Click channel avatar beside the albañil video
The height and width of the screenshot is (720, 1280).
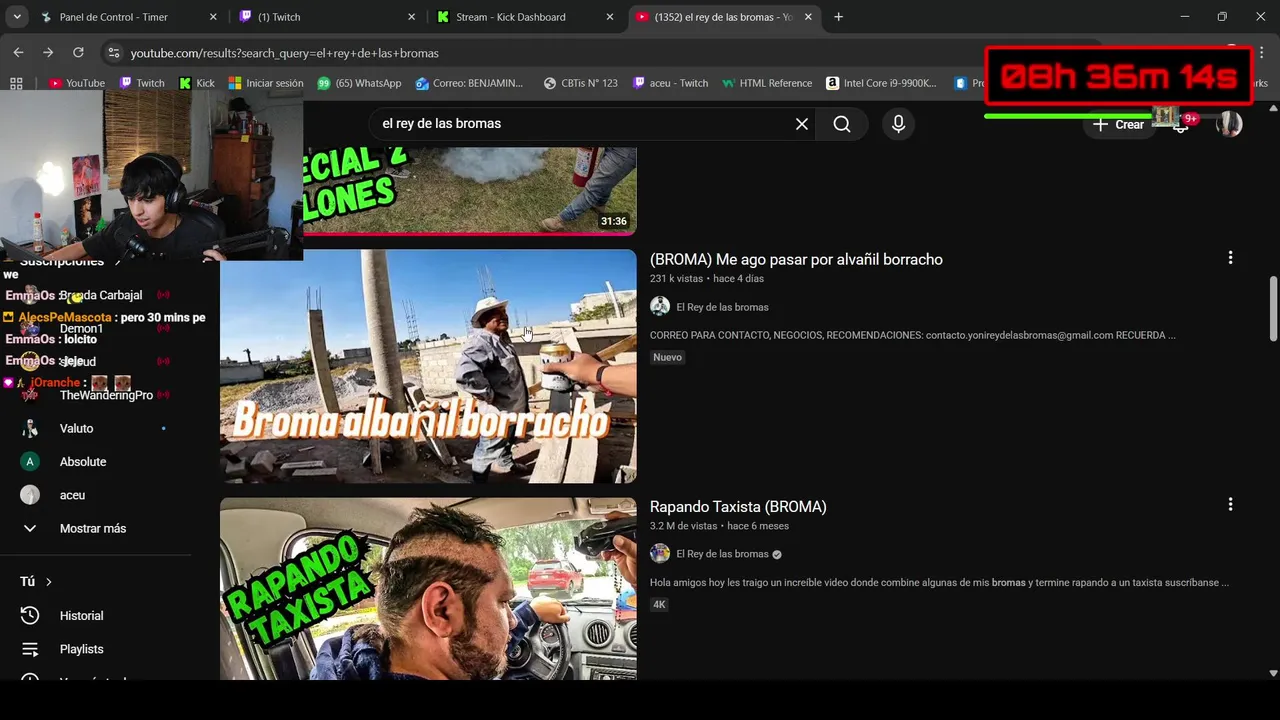pyautogui.click(x=660, y=307)
